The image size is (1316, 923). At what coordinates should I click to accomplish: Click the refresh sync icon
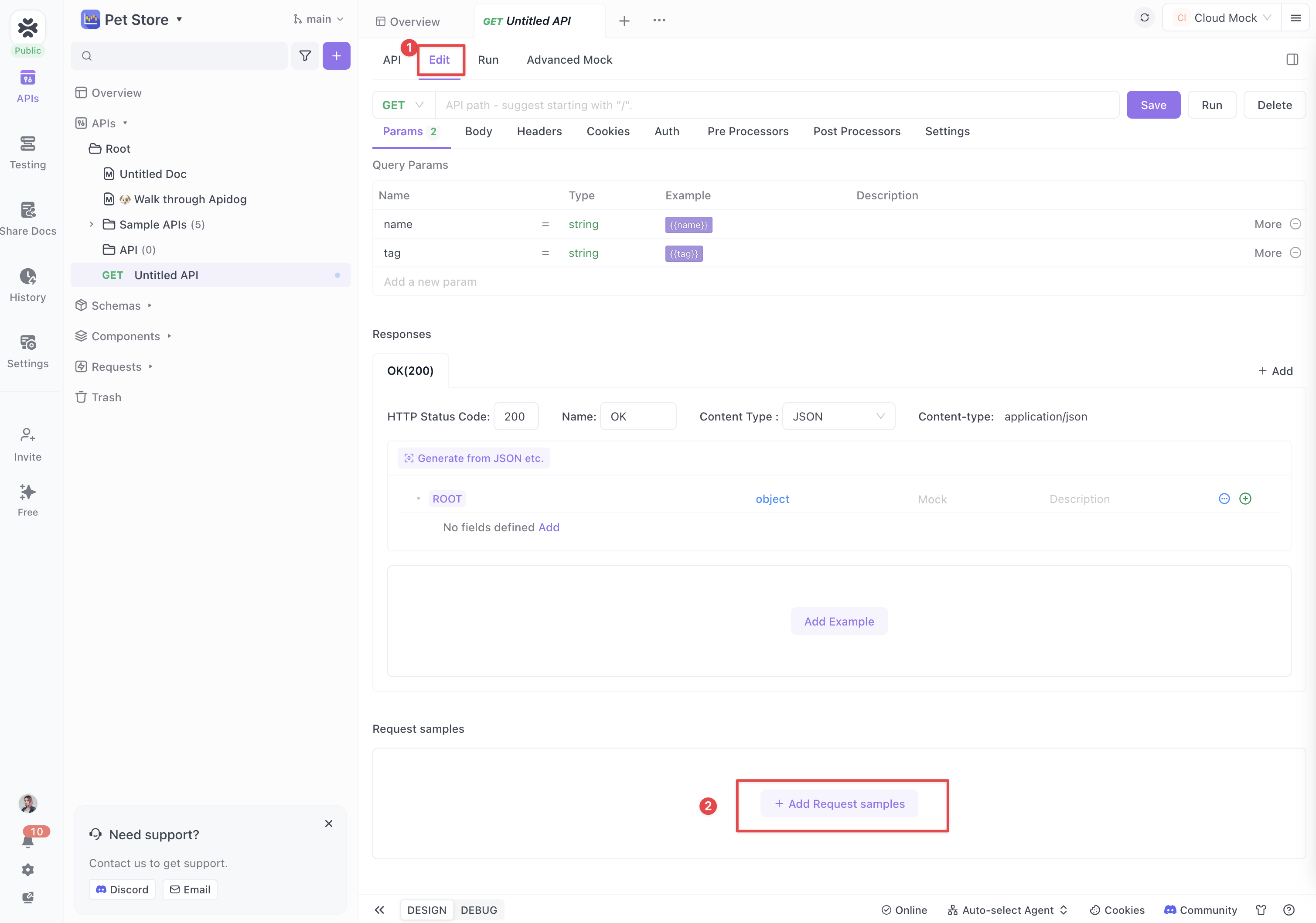tap(1144, 18)
